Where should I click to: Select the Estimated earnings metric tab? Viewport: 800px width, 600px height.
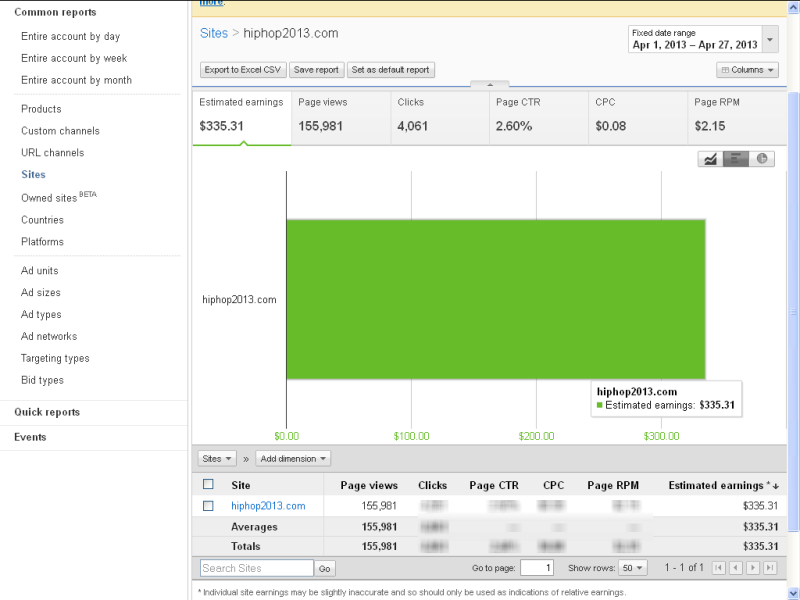(x=242, y=118)
